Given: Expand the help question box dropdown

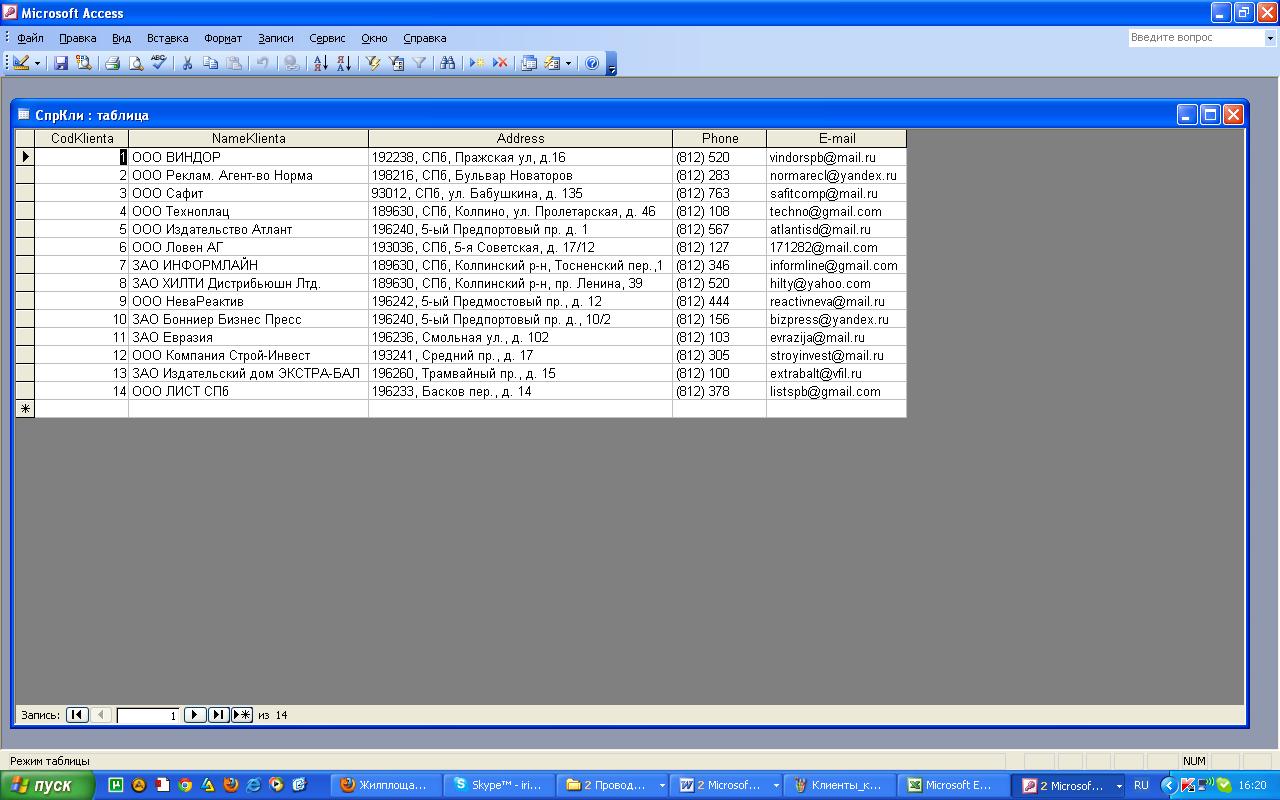Looking at the screenshot, I should (1271, 38).
